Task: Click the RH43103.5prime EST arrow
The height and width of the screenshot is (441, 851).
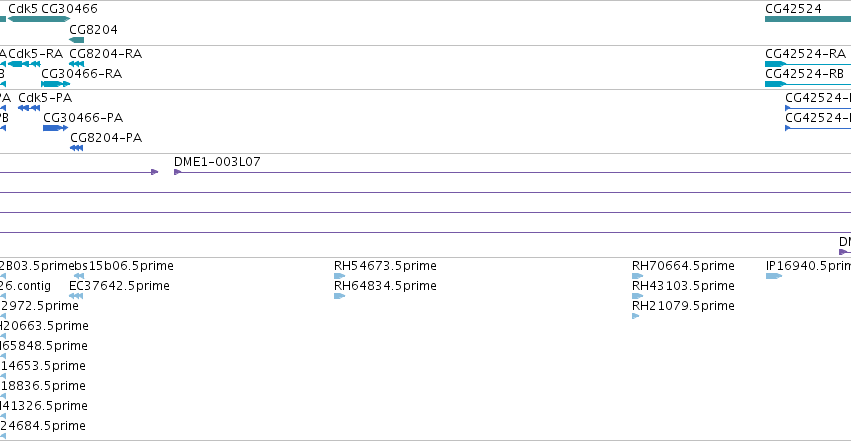Action: point(638,296)
